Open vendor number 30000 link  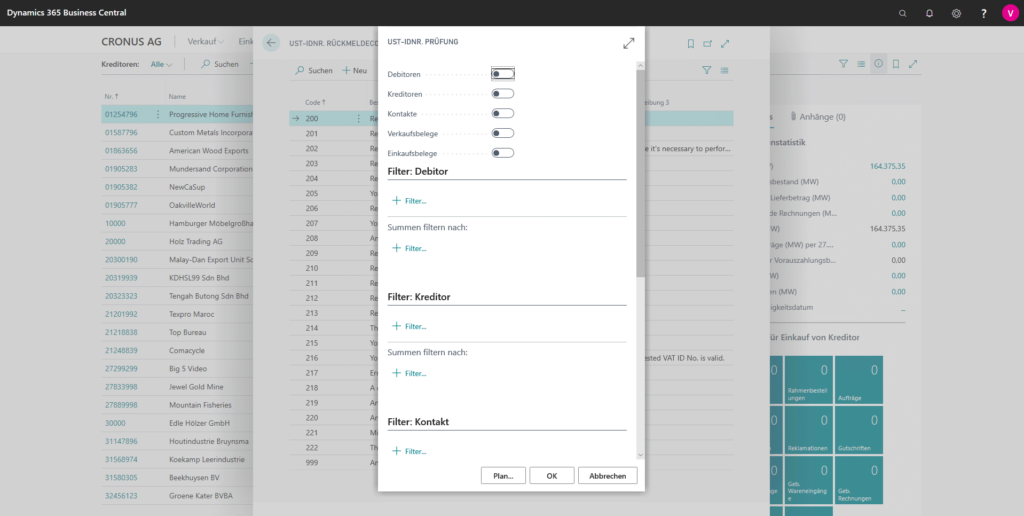click(x=115, y=423)
